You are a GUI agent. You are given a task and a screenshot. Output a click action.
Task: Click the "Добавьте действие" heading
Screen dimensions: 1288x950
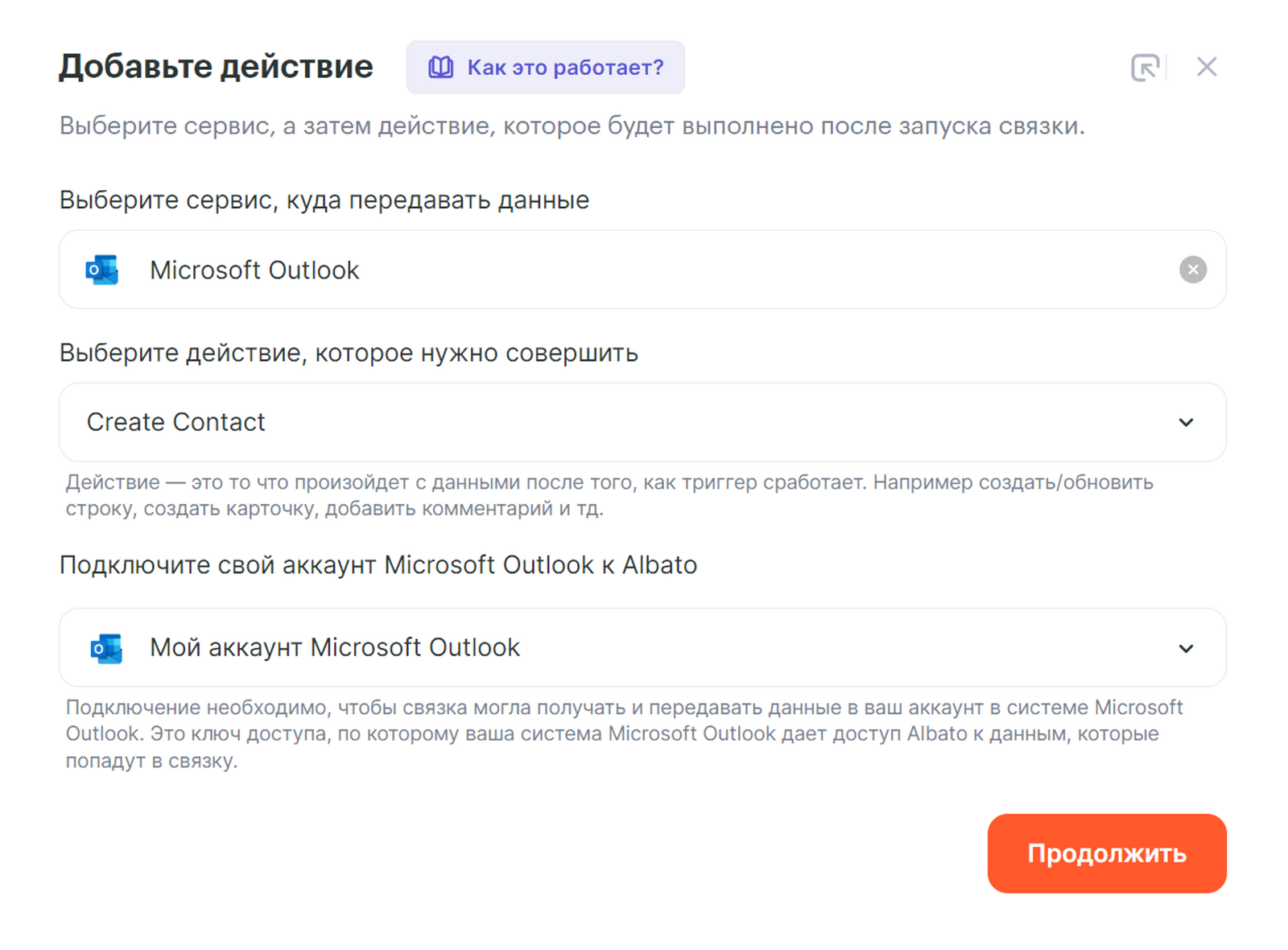point(216,67)
